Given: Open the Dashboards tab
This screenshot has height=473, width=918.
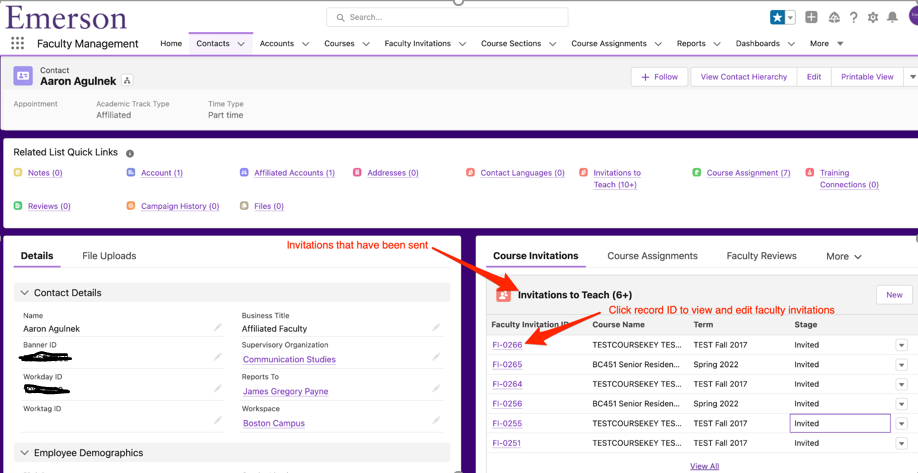Looking at the screenshot, I should click(758, 44).
